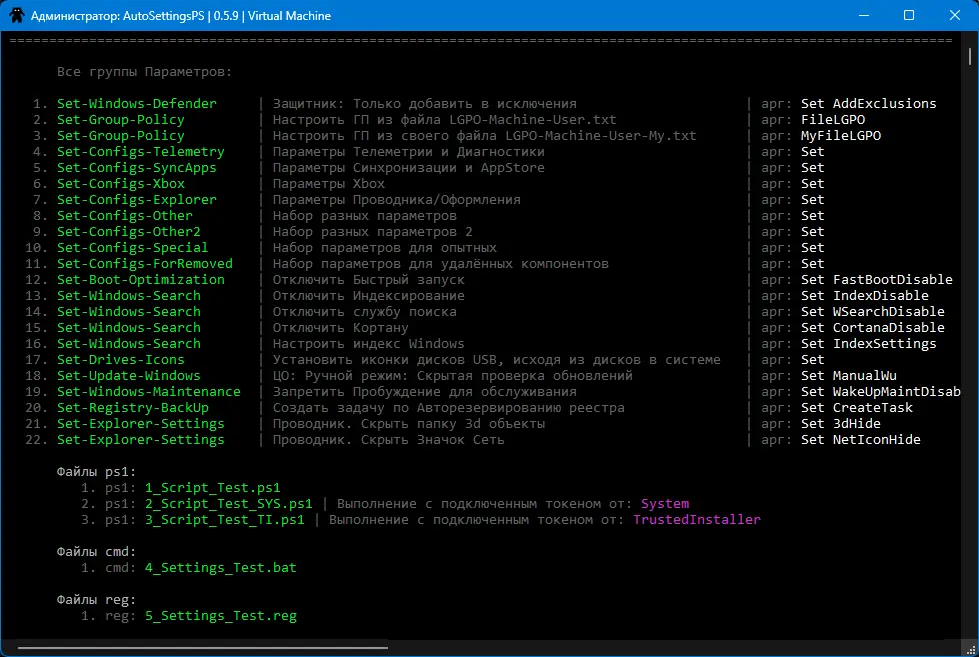Select the Set-Windows-Defender entry

137,104
